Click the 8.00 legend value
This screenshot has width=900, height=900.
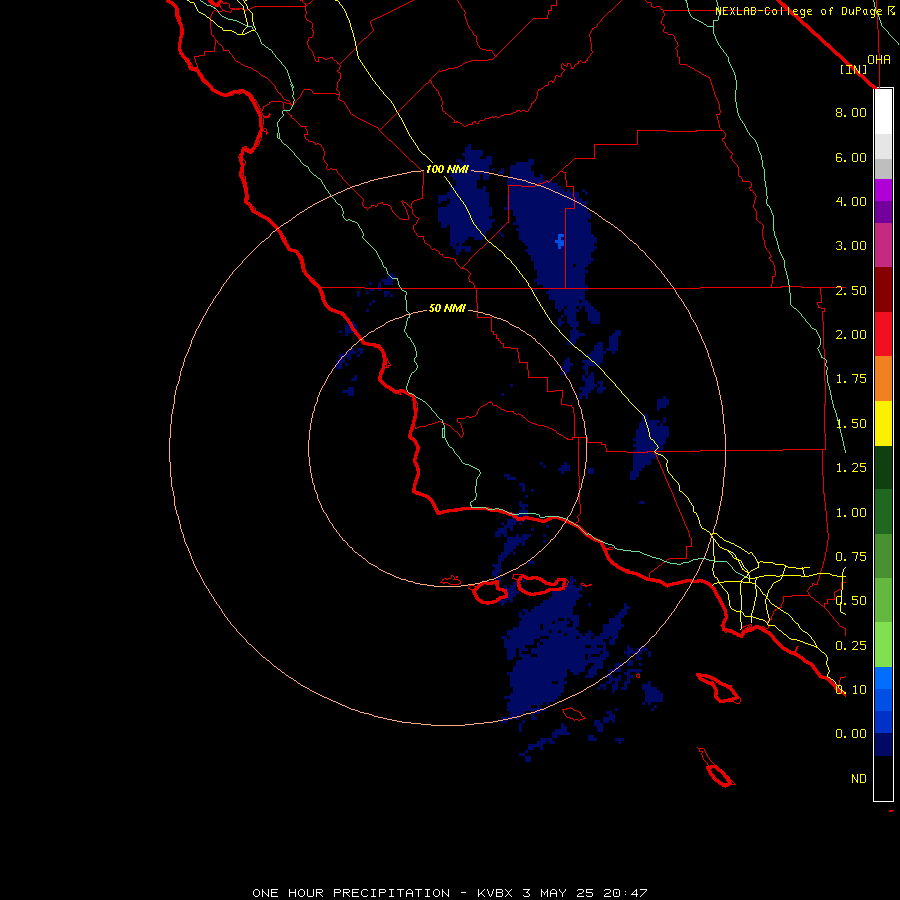pos(851,112)
